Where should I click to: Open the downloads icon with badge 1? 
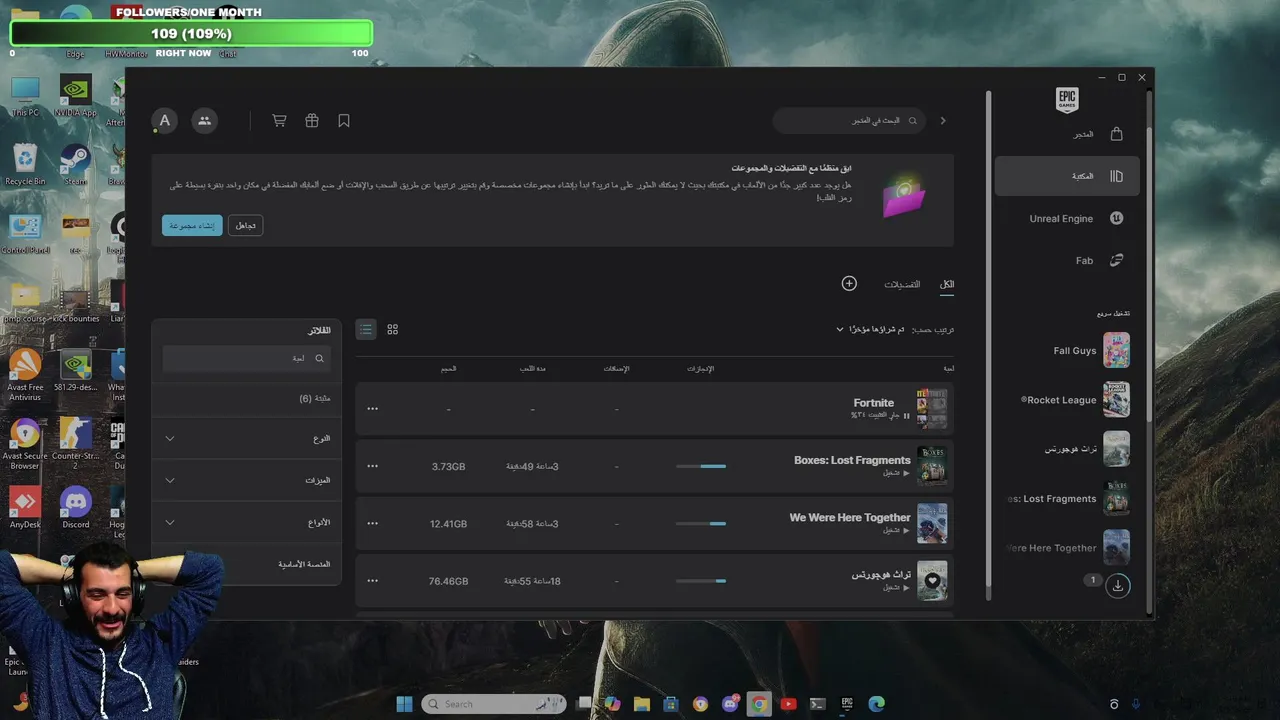(1118, 585)
